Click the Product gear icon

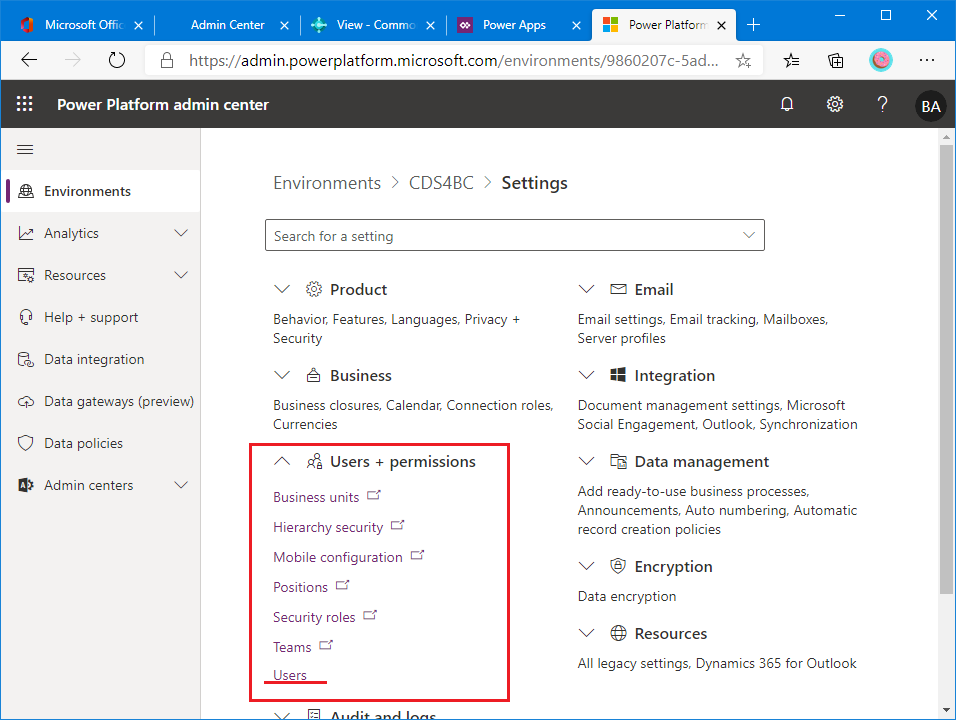point(313,289)
